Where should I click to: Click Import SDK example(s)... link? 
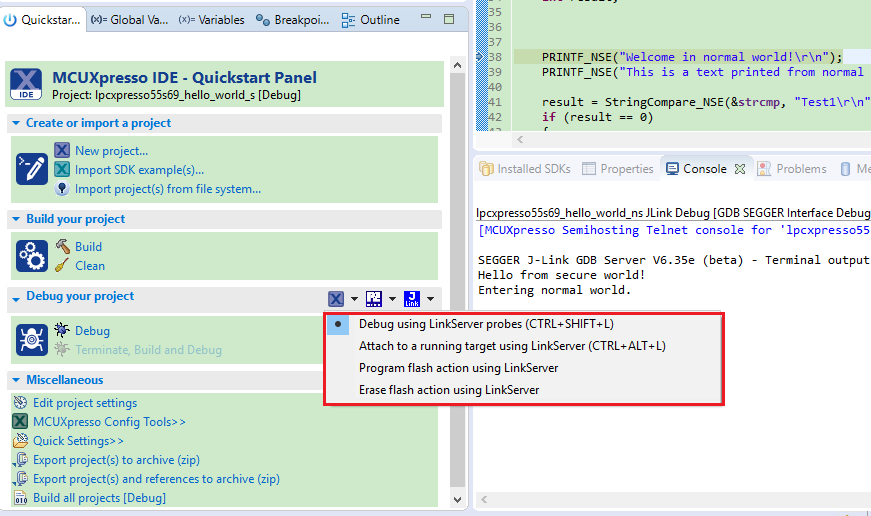pyautogui.click(x=139, y=170)
